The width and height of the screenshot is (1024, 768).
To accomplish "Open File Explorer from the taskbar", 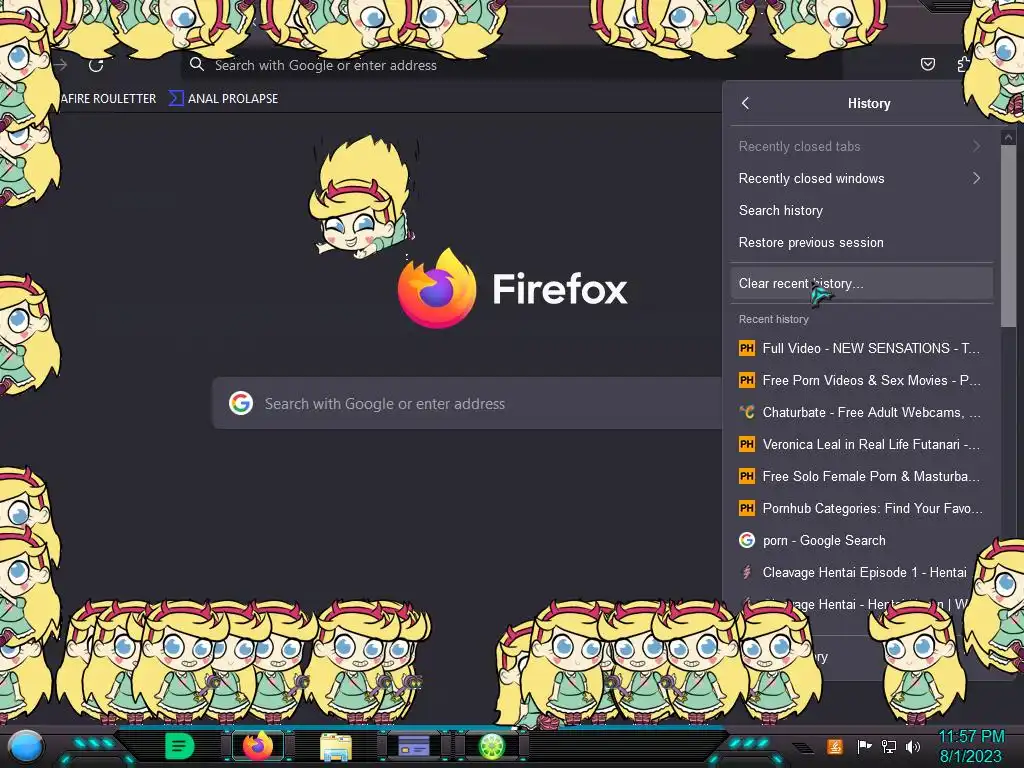I will (x=336, y=747).
